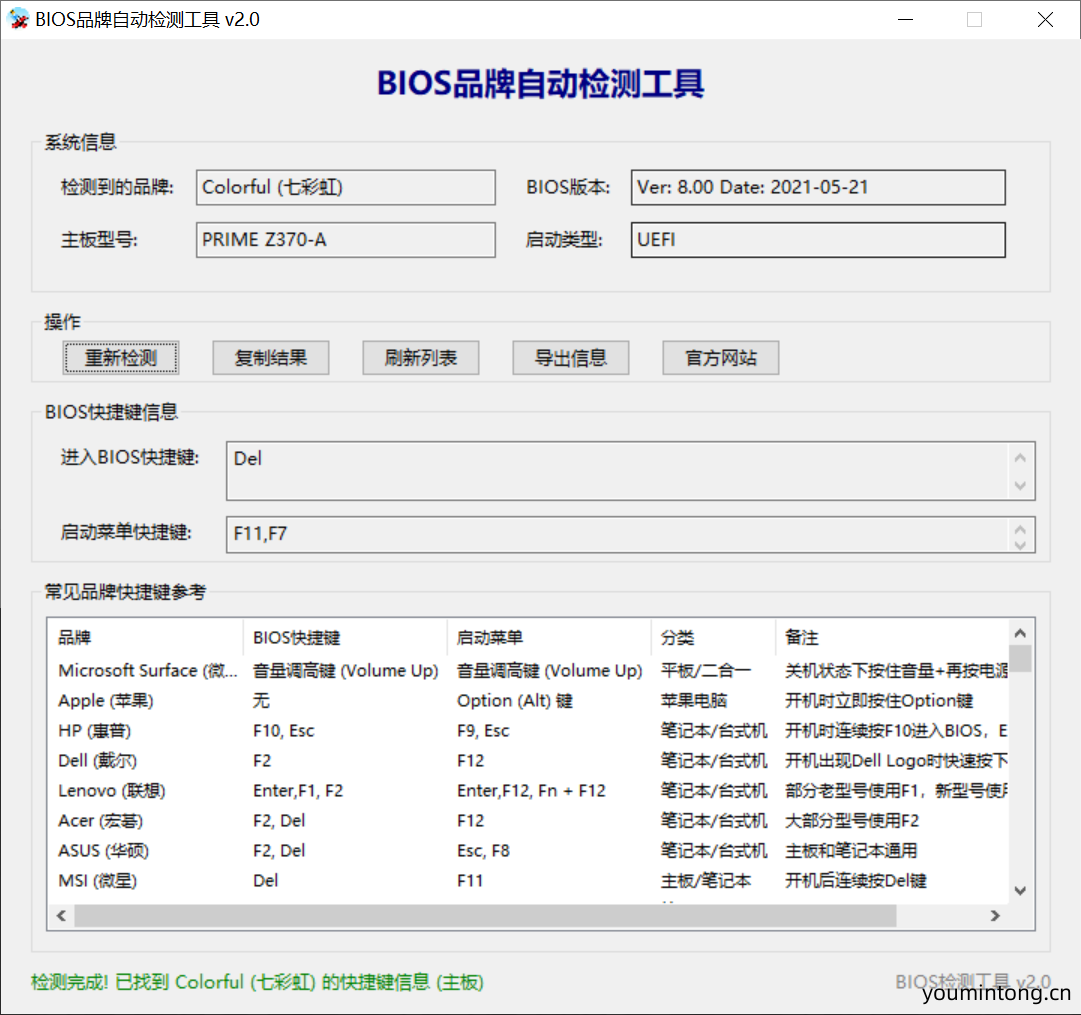1081x1015 pixels.
Task: Click the 主板和笔记本通用 cell
Action: (x=851, y=851)
